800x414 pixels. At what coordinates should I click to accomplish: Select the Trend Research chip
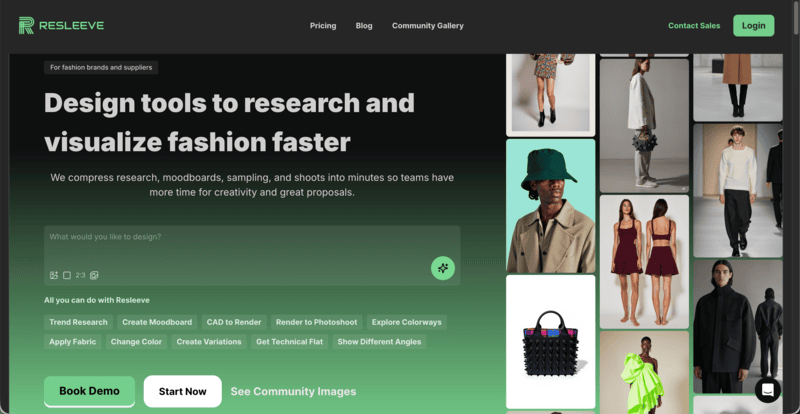coord(78,322)
